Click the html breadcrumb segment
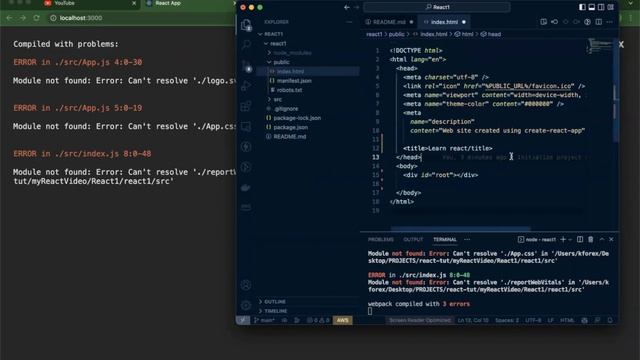The width and height of the screenshot is (640, 360). pos(464,34)
